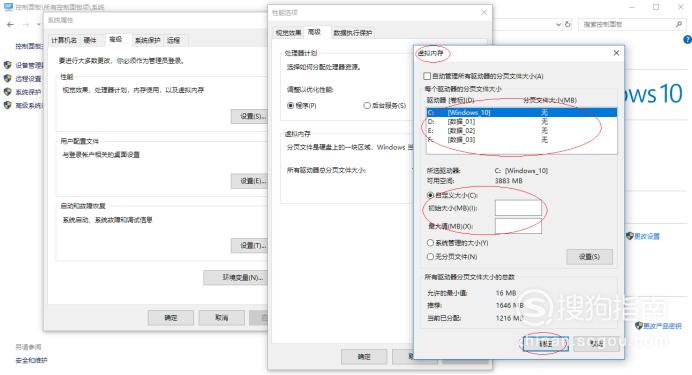This screenshot has width=692, height=375.
Task: Choose the 系统管理的大小(Y) radio option
Action: tap(458, 243)
